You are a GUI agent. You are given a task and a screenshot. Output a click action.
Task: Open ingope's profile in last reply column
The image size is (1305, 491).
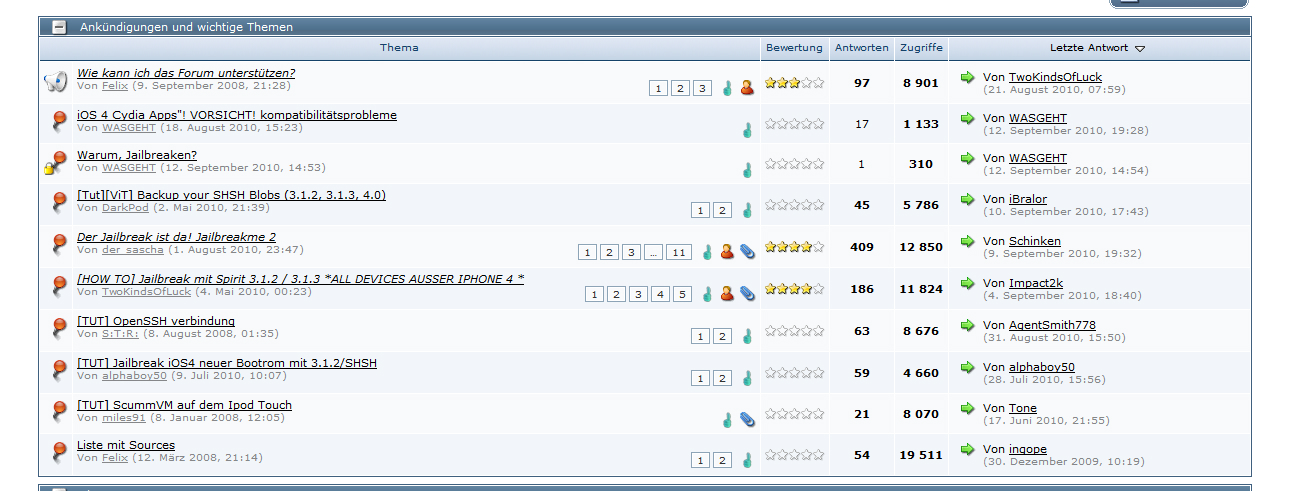[1027, 449]
